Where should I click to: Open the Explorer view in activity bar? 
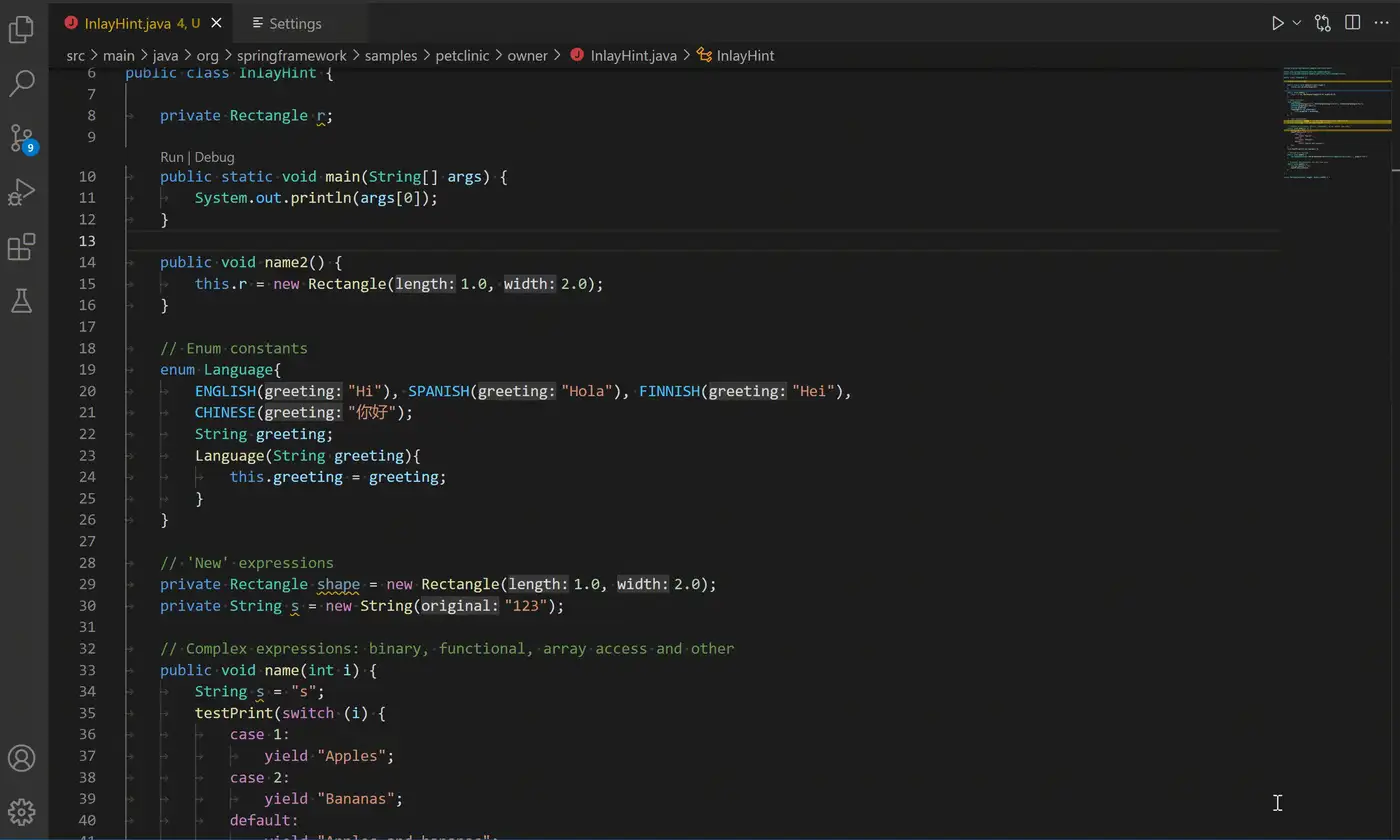21,30
